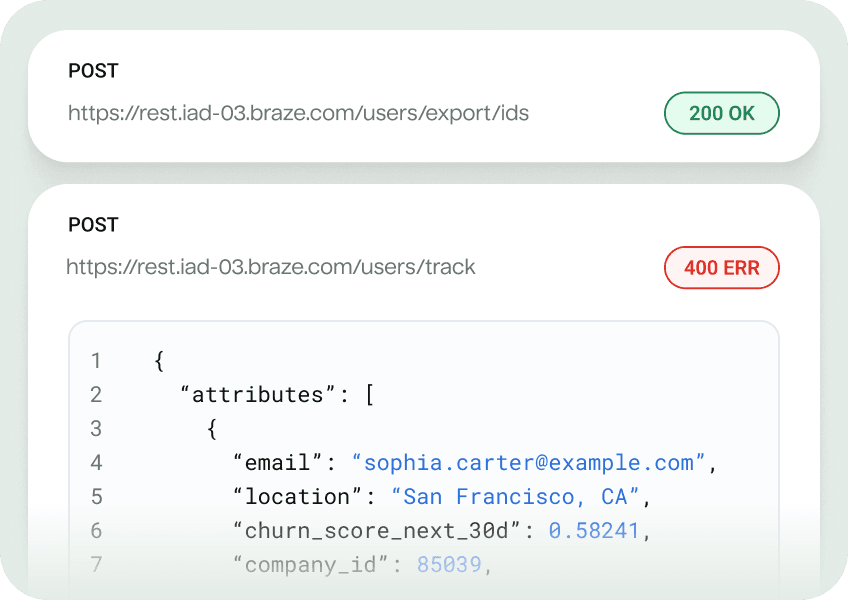
Task: Open the users/track endpoint URL
Action: point(271,267)
